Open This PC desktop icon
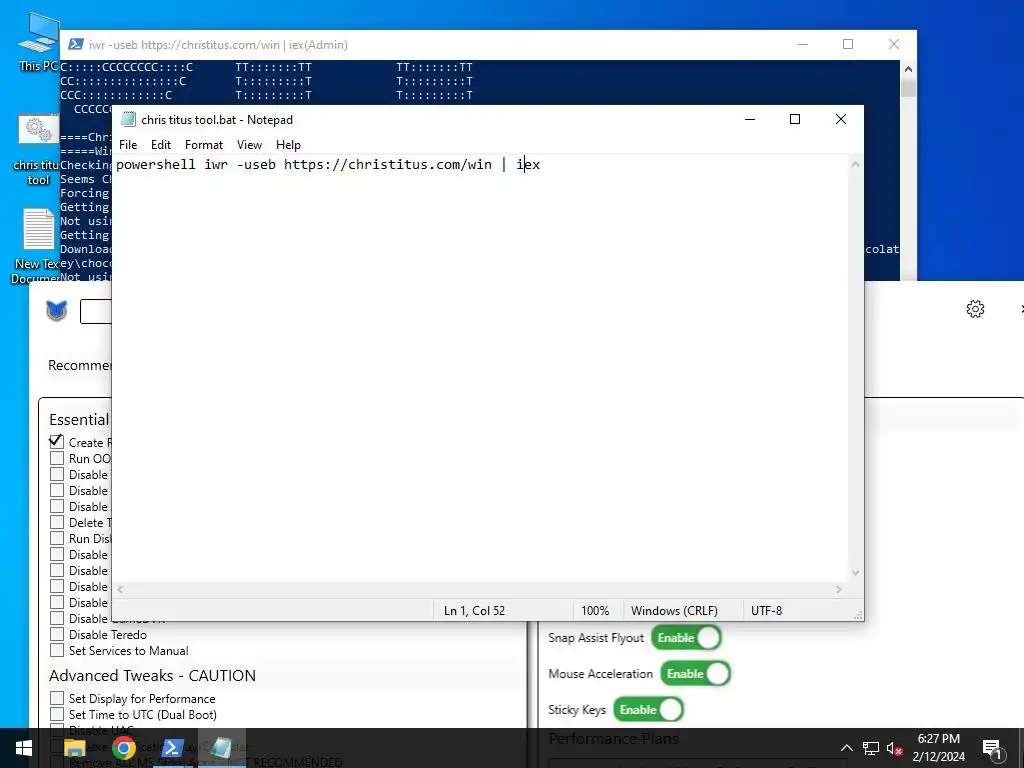This screenshot has width=1024, height=768. click(x=39, y=41)
